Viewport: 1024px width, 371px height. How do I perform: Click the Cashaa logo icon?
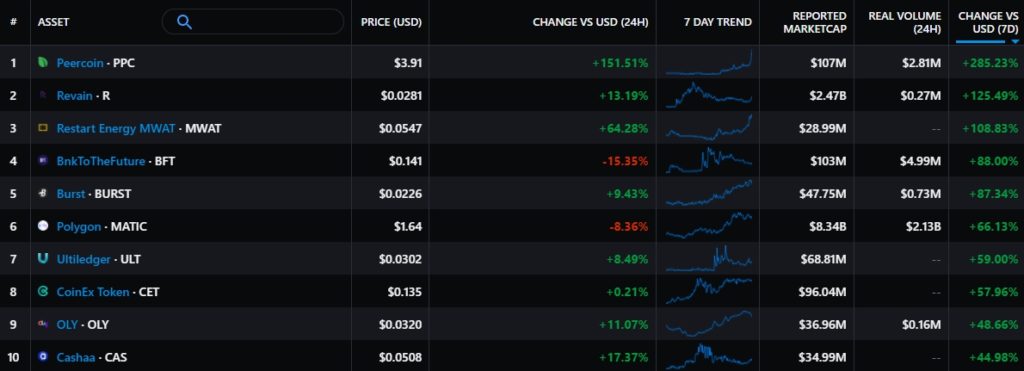43,357
